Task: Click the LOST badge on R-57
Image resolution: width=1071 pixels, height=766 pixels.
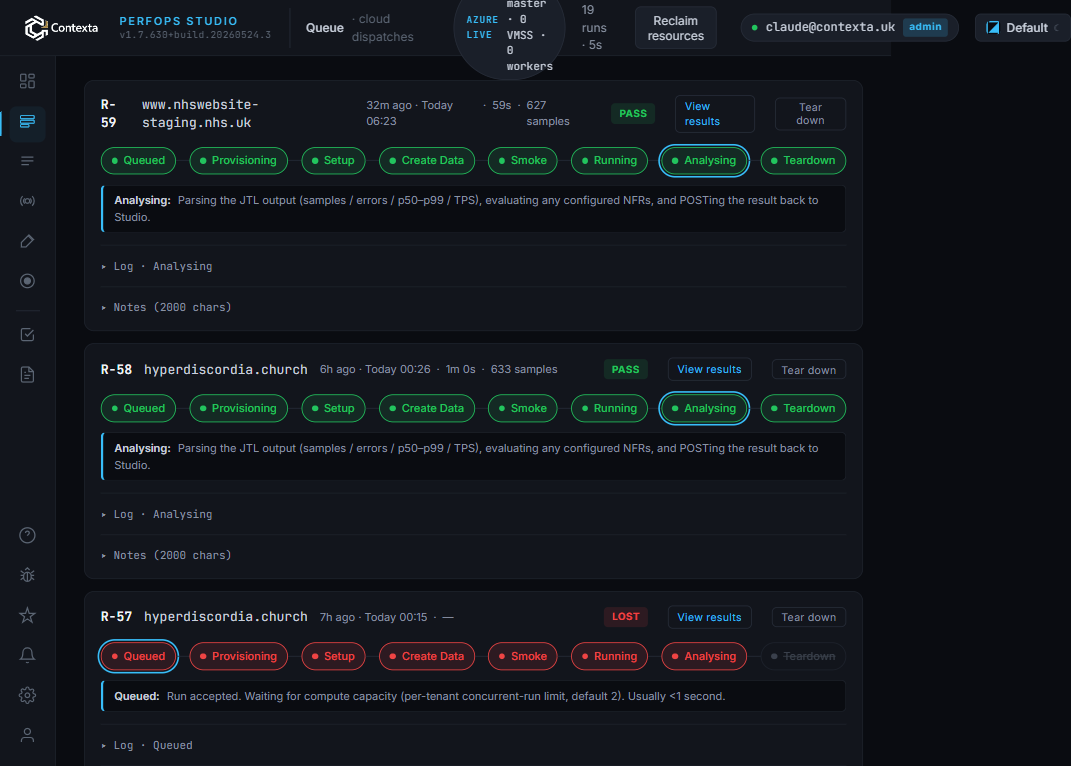Action: [626, 617]
